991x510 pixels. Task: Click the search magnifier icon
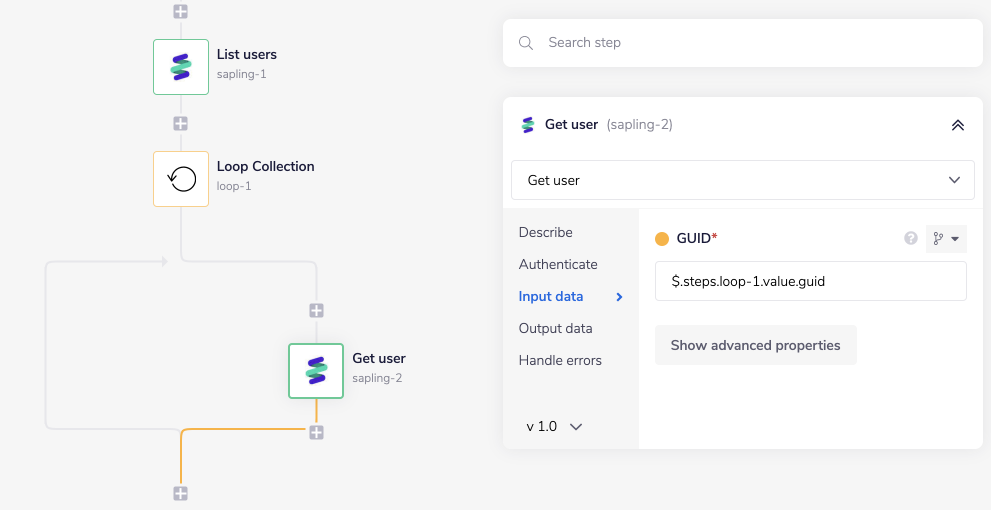click(x=526, y=43)
